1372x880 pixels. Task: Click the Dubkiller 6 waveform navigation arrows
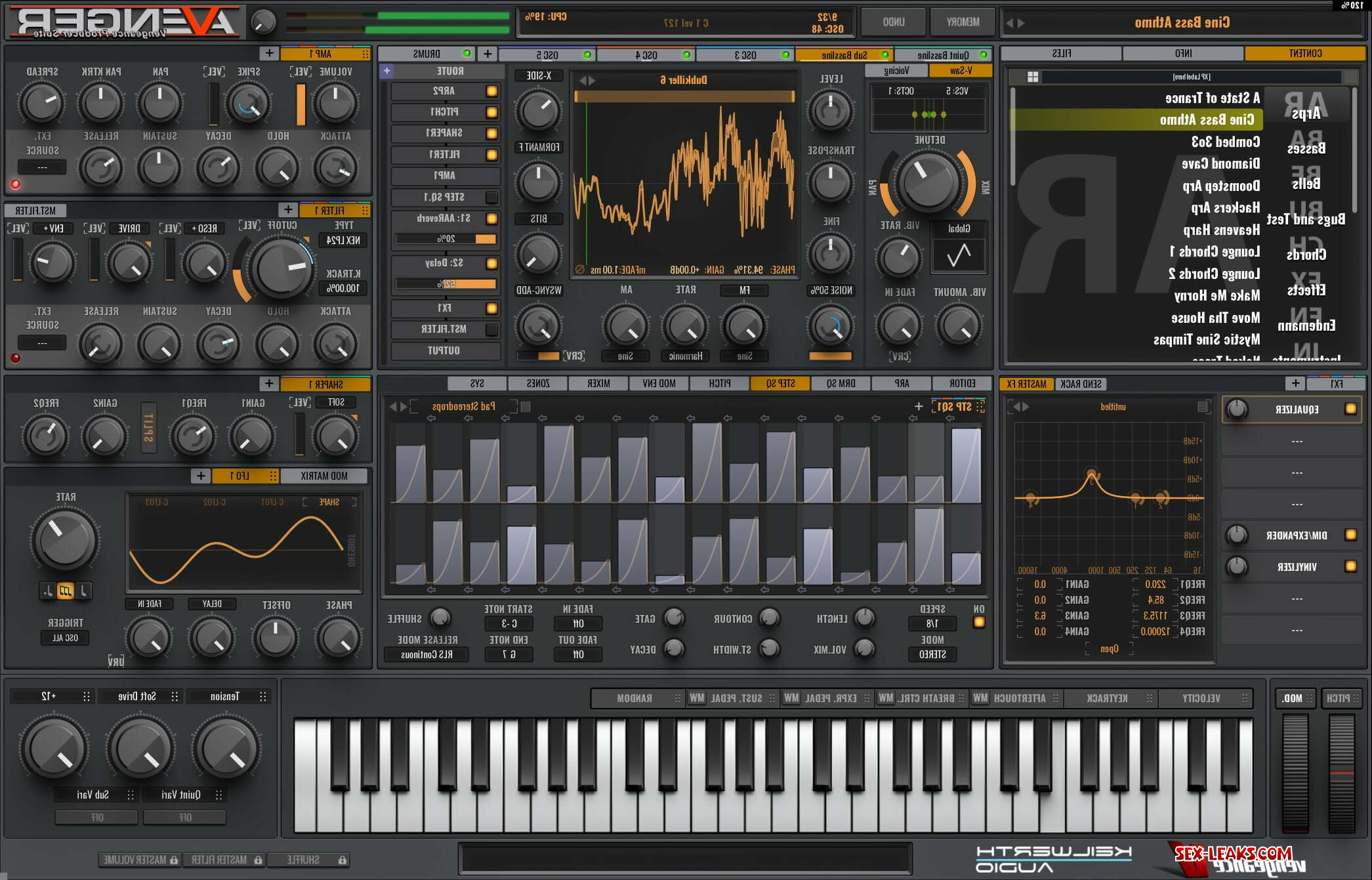pyautogui.click(x=587, y=80)
